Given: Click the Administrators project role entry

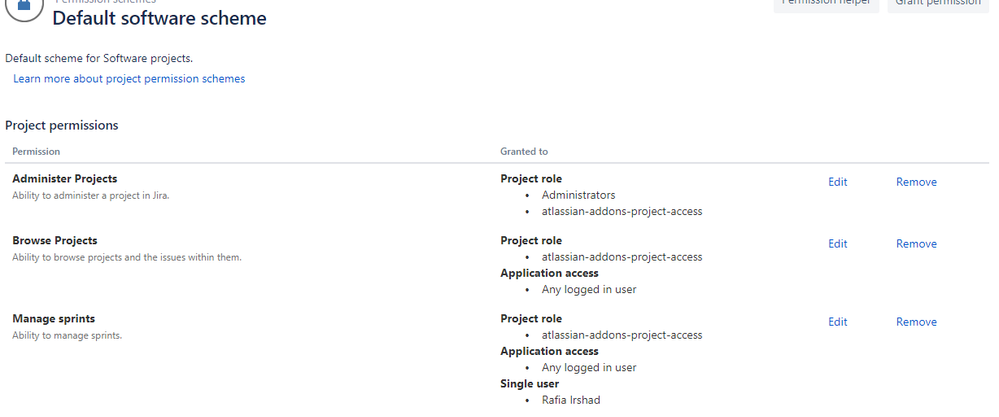Looking at the screenshot, I should pyautogui.click(x=579, y=195).
